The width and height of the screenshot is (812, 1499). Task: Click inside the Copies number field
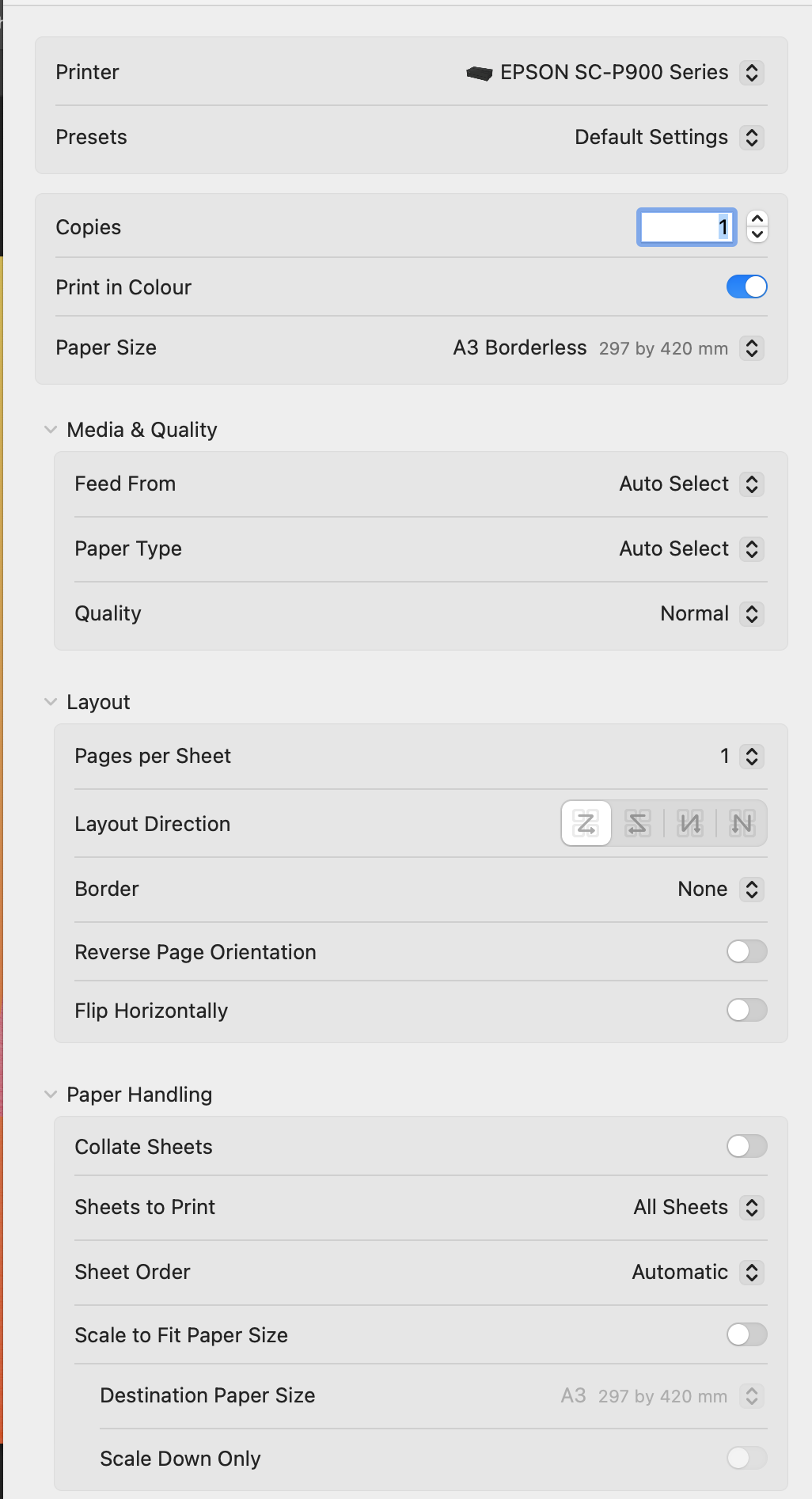[x=685, y=227]
